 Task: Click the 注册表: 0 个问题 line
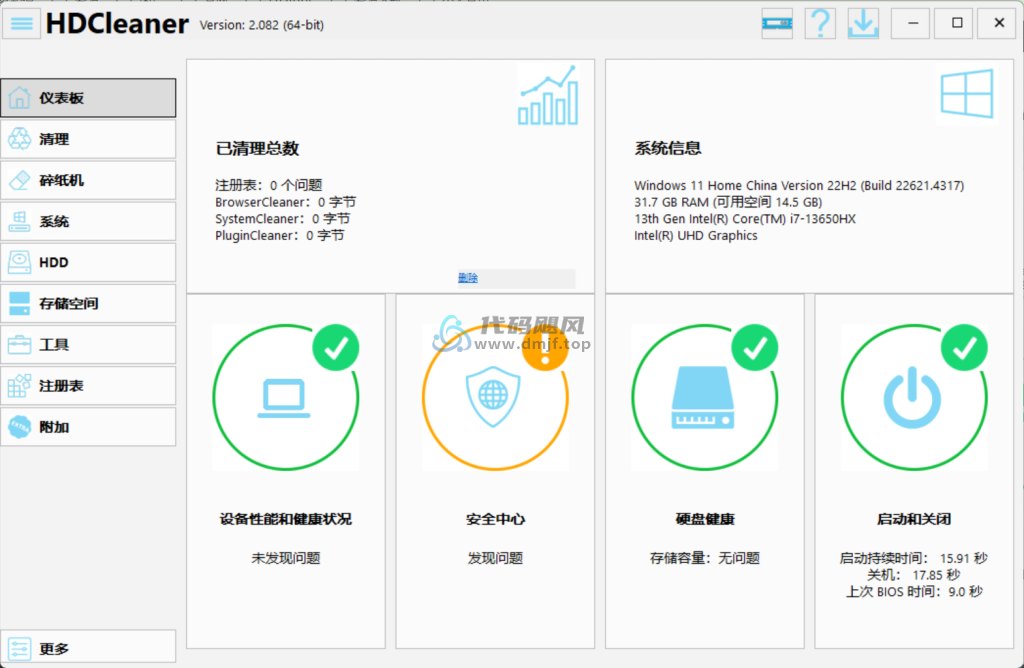268,185
